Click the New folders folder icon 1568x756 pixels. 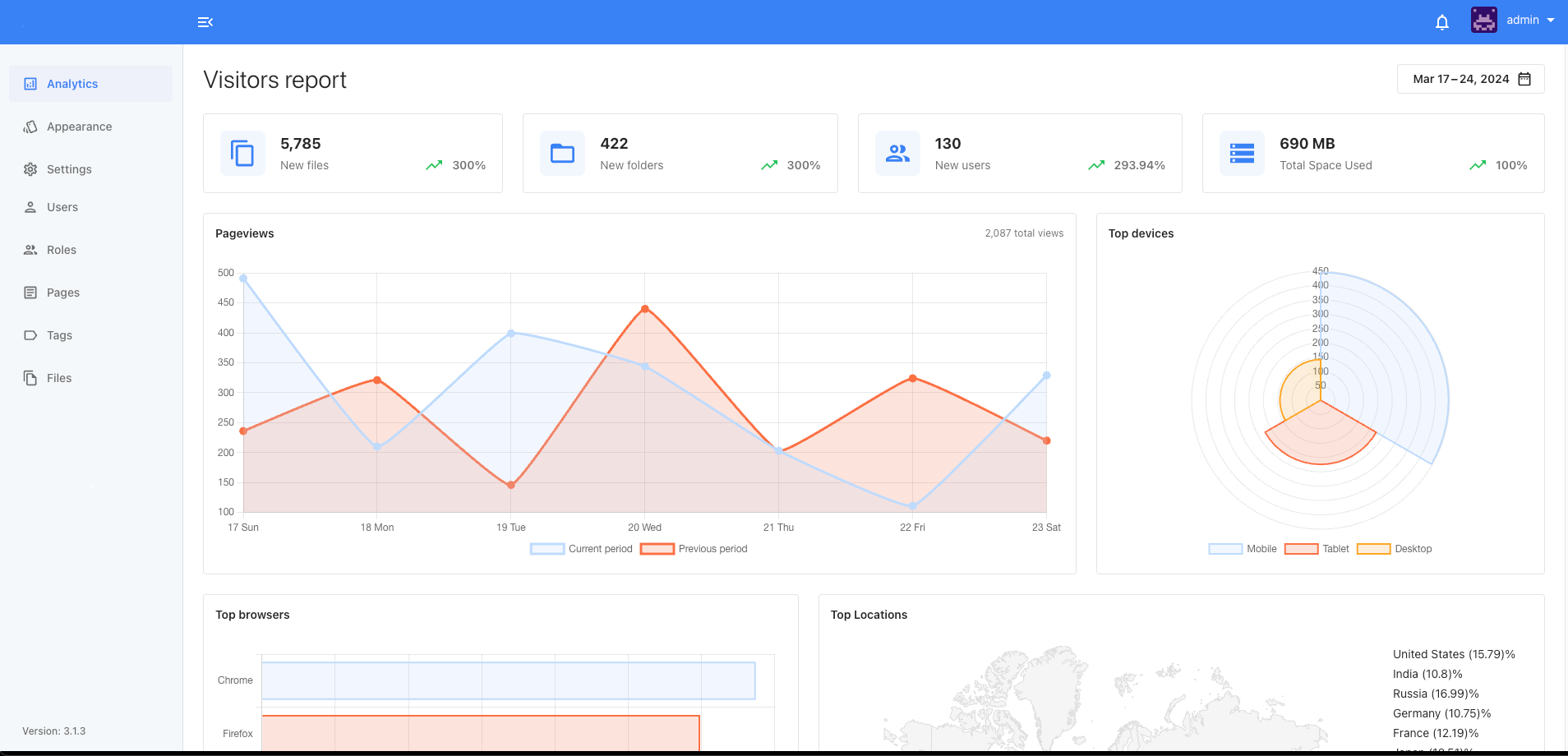click(x=562, y=154)
